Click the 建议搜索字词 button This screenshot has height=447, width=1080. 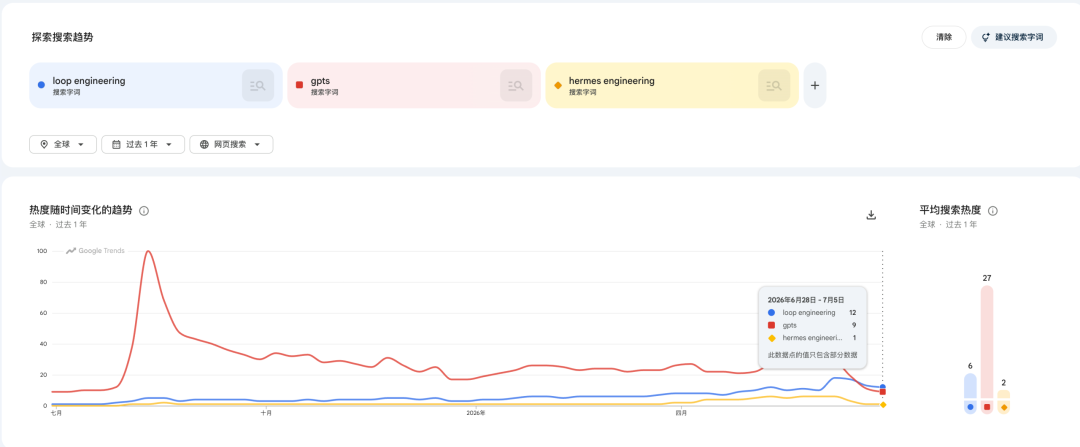1014,37
